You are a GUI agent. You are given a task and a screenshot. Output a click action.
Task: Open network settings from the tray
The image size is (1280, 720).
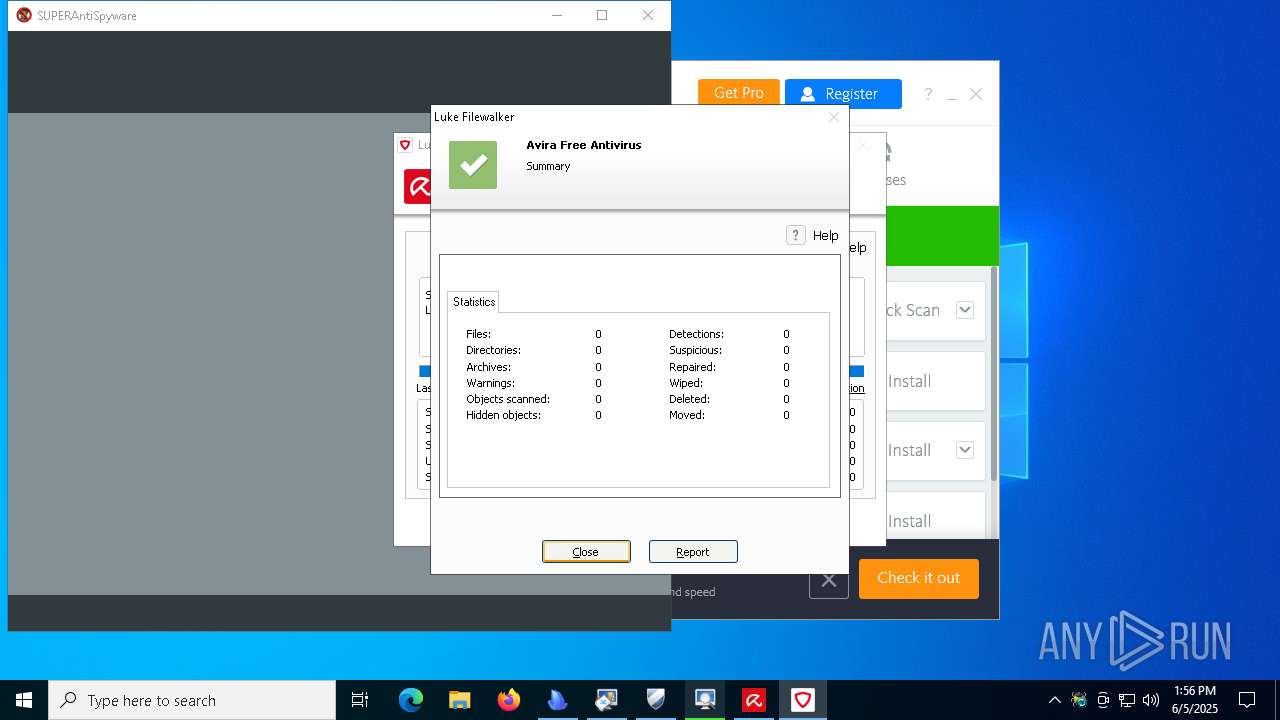(x=1127, y=700)
